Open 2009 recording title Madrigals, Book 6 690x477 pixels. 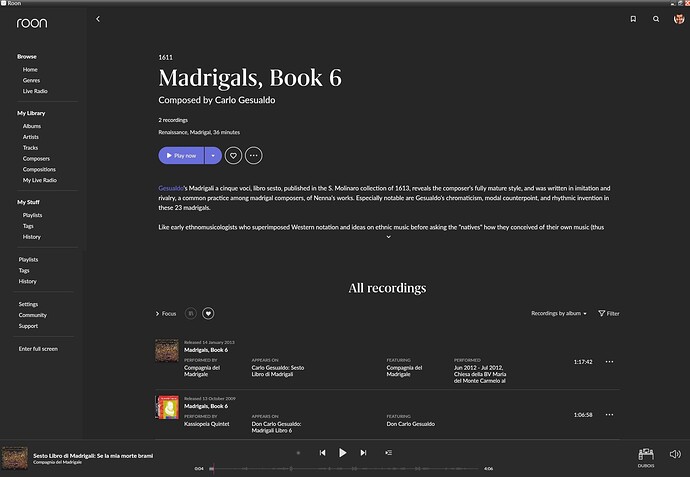(x=206, y=406)
